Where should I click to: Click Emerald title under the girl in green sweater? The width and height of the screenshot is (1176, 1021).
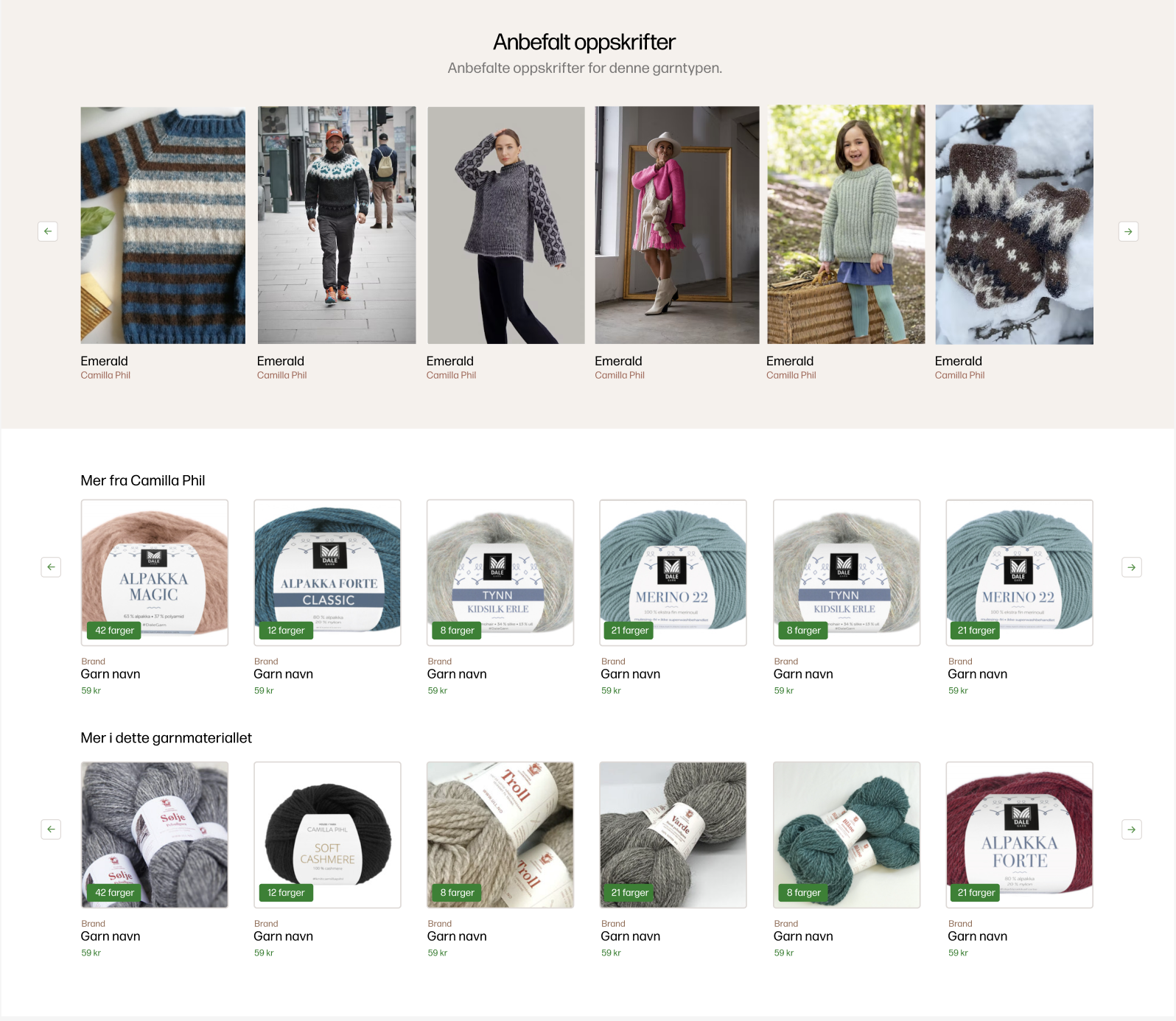(x=790, y=361)
